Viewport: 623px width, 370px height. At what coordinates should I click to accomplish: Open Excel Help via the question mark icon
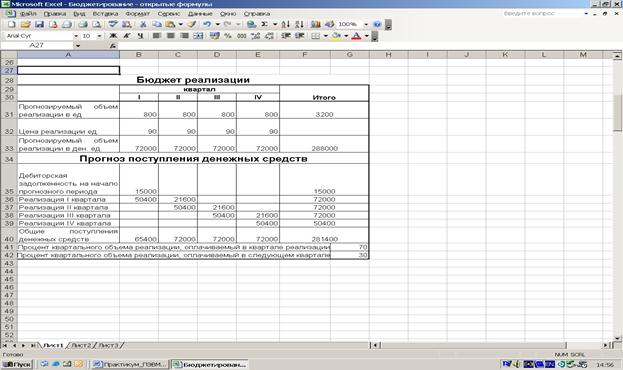point(377,25)
